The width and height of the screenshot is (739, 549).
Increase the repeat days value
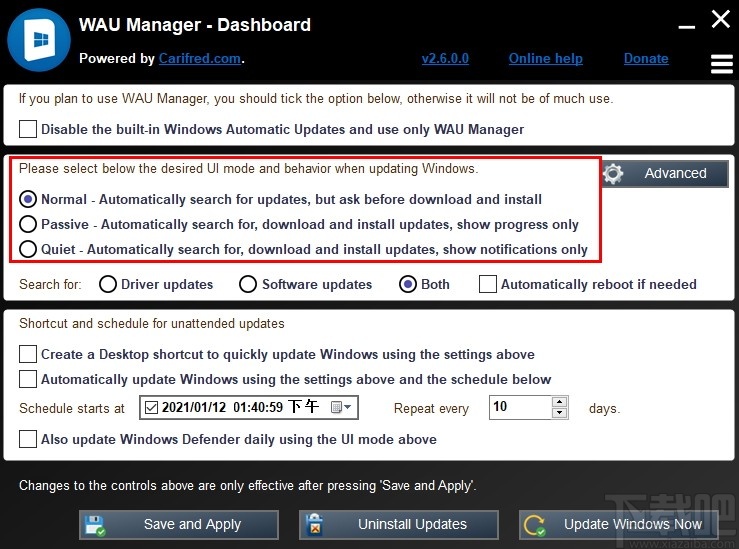pos(559,402)
